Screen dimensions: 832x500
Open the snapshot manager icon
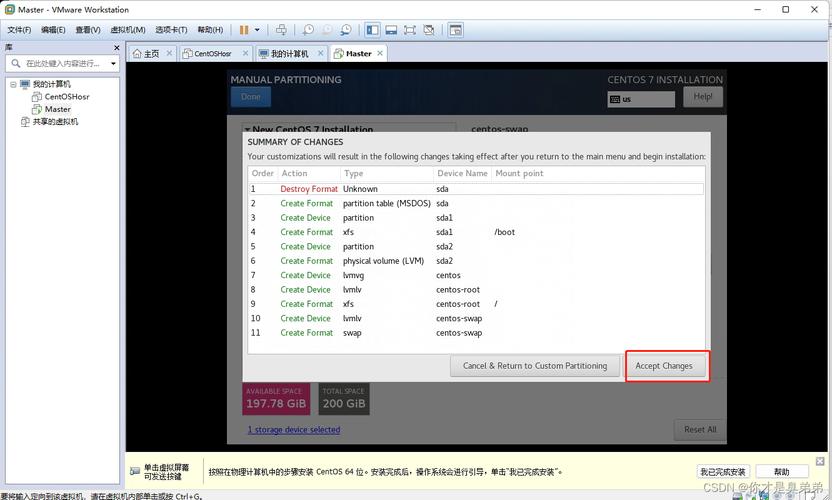tap(345, 30)
